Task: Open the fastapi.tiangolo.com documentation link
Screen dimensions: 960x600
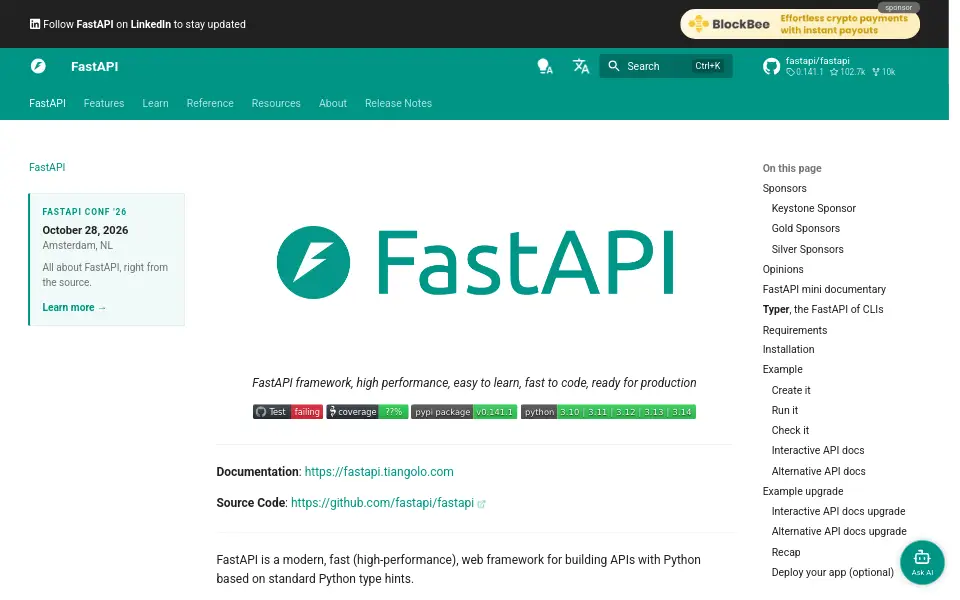Action: coord(379,472)
